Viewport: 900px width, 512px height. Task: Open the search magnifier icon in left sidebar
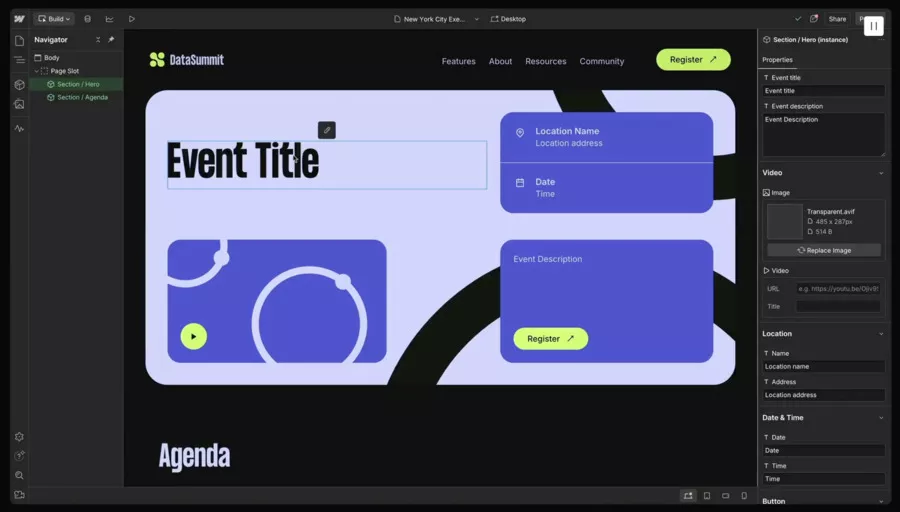pyautogui.click(x=20, y=475)
